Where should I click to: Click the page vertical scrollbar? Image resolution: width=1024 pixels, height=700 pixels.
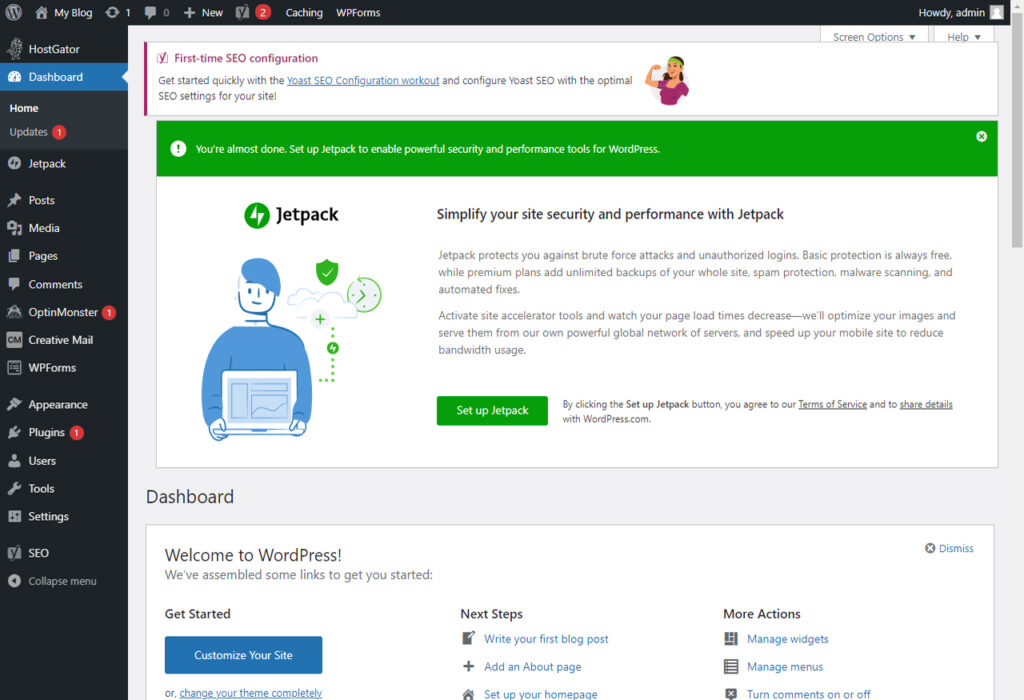click(1017, 131)
